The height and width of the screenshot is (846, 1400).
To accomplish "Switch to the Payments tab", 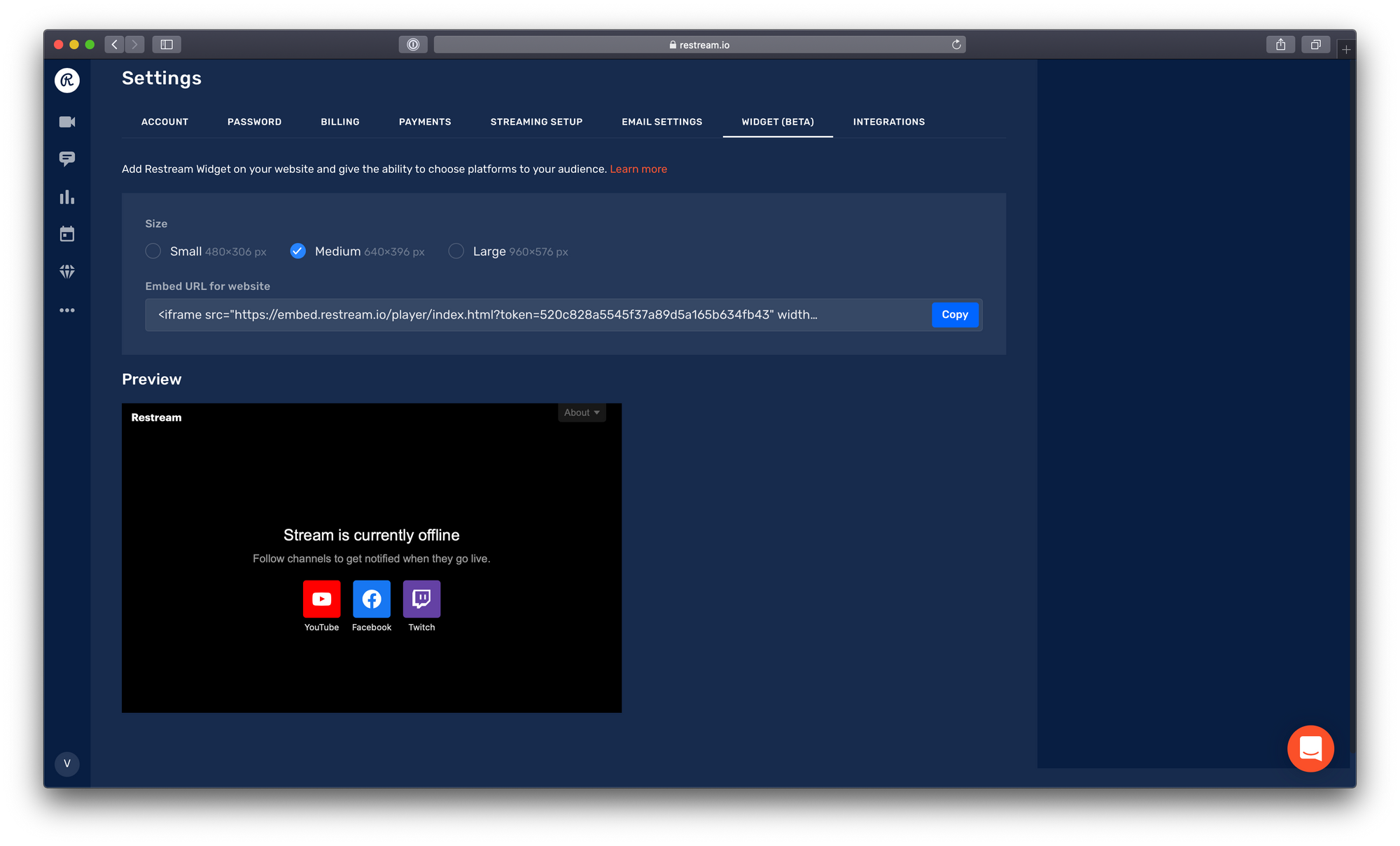I will tap(425, 122).
